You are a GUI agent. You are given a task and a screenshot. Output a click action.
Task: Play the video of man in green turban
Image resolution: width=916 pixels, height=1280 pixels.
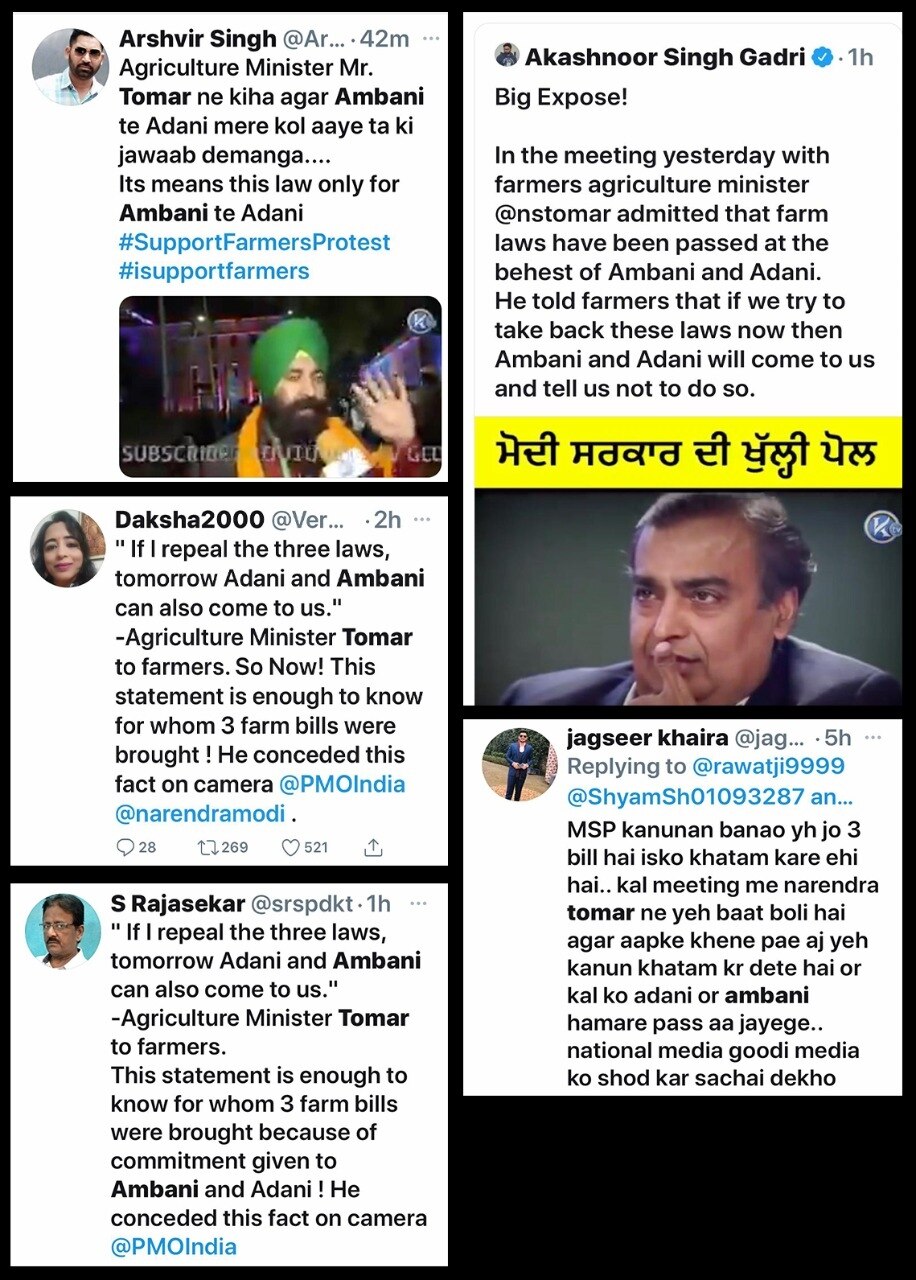click(280, 385)
